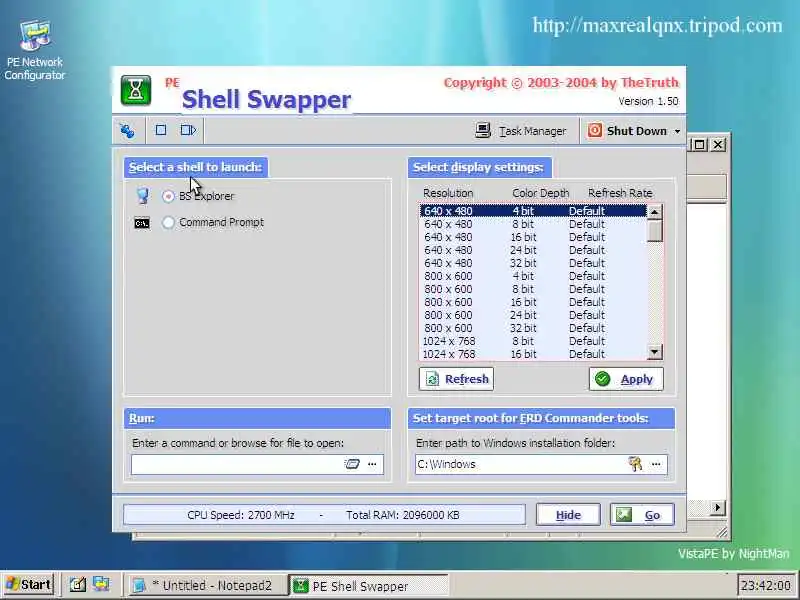
Task: Click the BS Explorer shell icon
Action: click(143, 195)
